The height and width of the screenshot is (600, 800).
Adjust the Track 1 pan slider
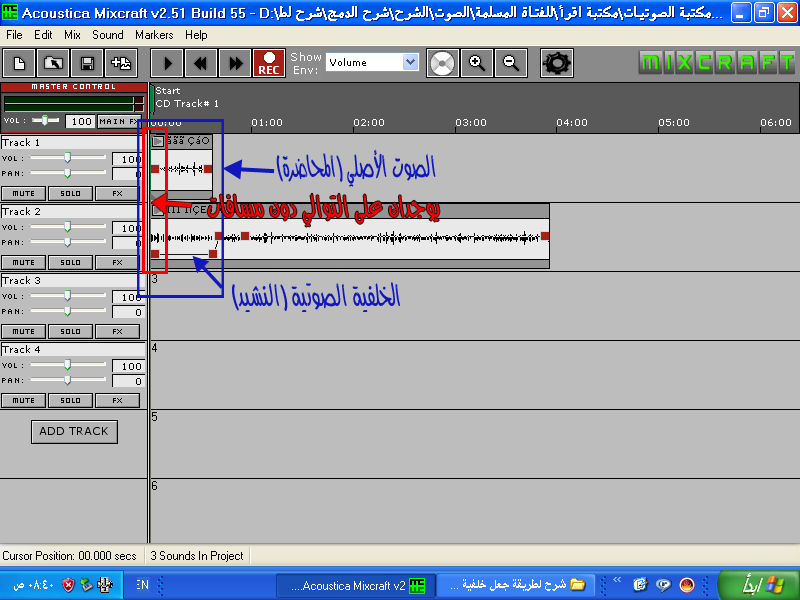[x=67, y=173]
